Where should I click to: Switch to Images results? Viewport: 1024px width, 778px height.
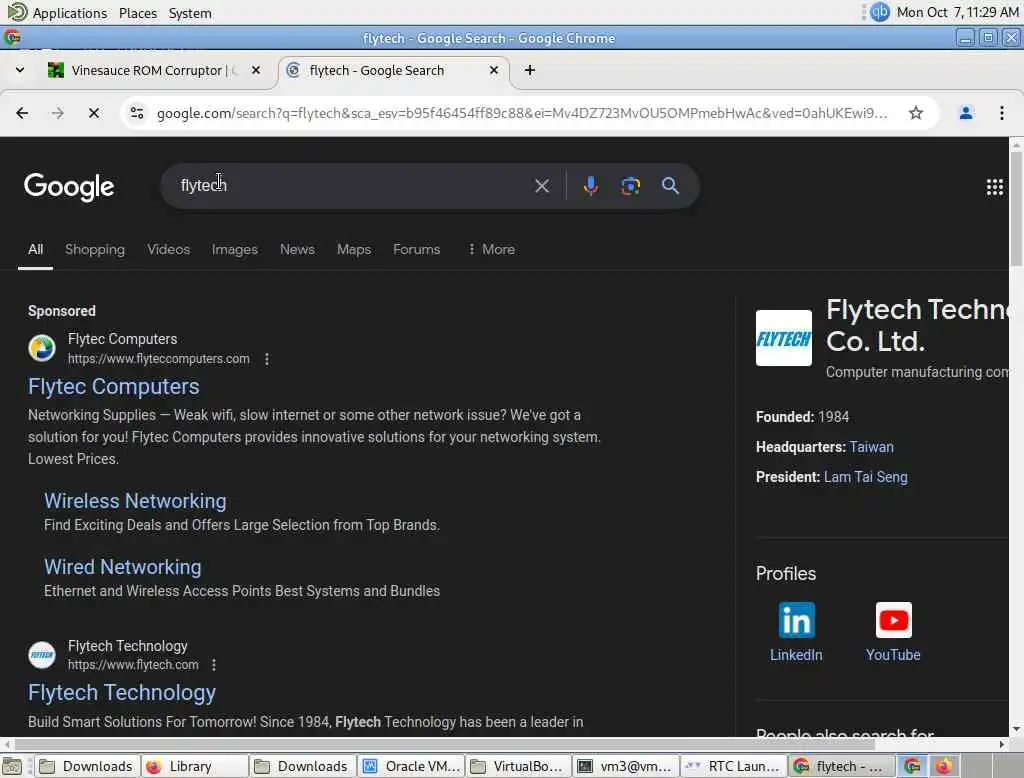point(234,250)
